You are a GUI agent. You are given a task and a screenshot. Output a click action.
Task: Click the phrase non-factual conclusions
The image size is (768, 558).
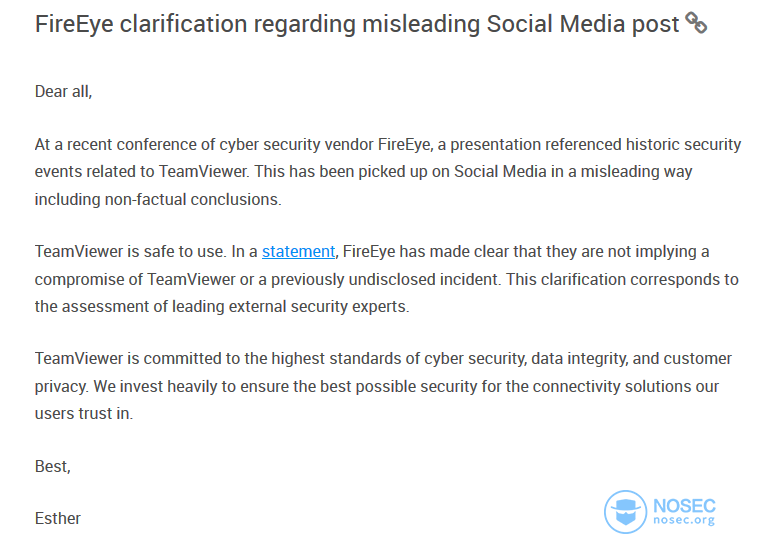[x=192, y=199]
